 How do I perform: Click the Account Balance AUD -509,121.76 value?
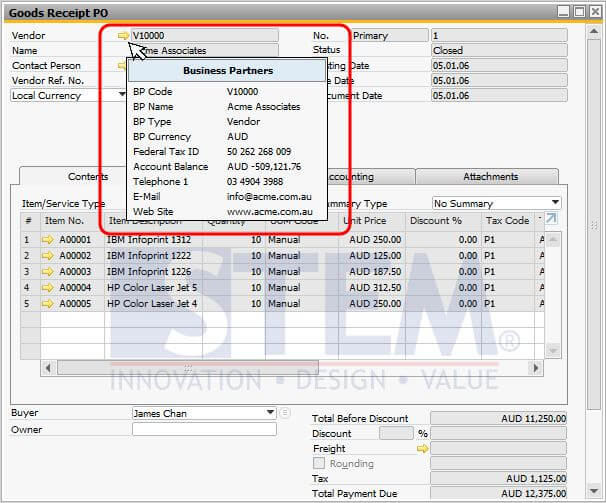pos(264,167)
